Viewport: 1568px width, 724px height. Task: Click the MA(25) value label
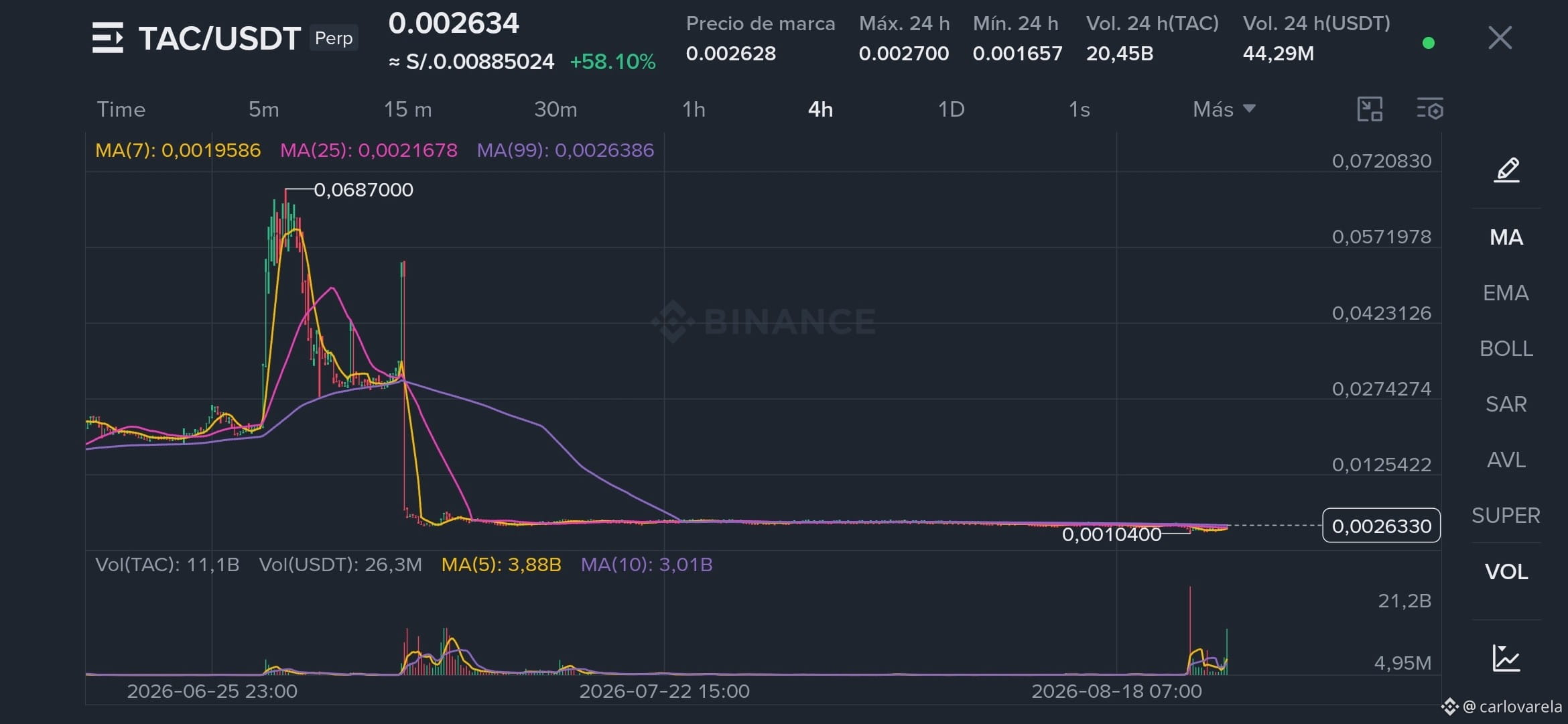369,150
